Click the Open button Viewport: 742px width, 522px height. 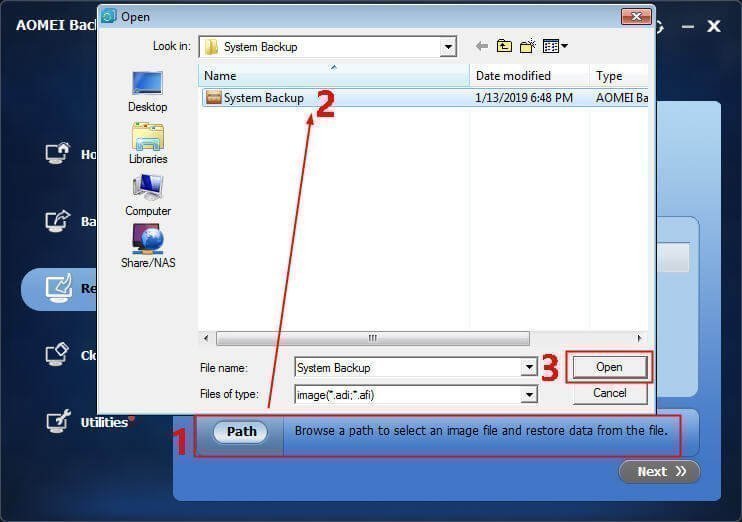click(x=610, y=367)
